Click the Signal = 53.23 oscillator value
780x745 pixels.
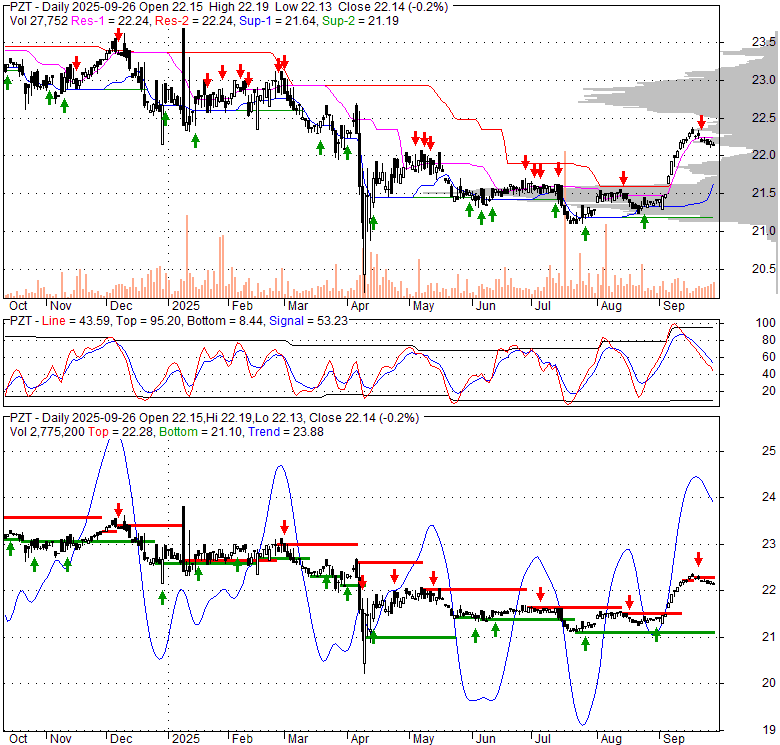[308, 321]
